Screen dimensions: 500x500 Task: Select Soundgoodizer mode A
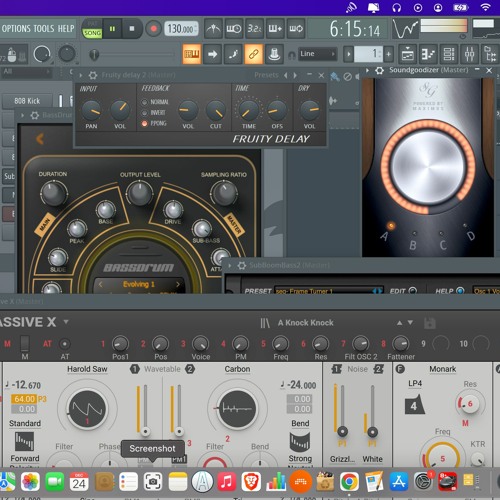pos(391,226)
